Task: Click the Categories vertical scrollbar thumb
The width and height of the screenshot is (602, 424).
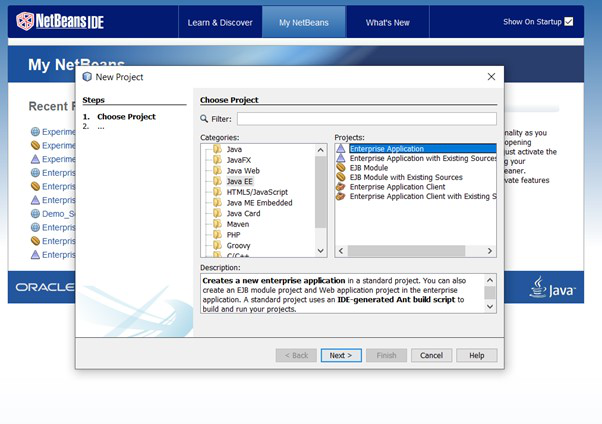Action: point(321,192)
